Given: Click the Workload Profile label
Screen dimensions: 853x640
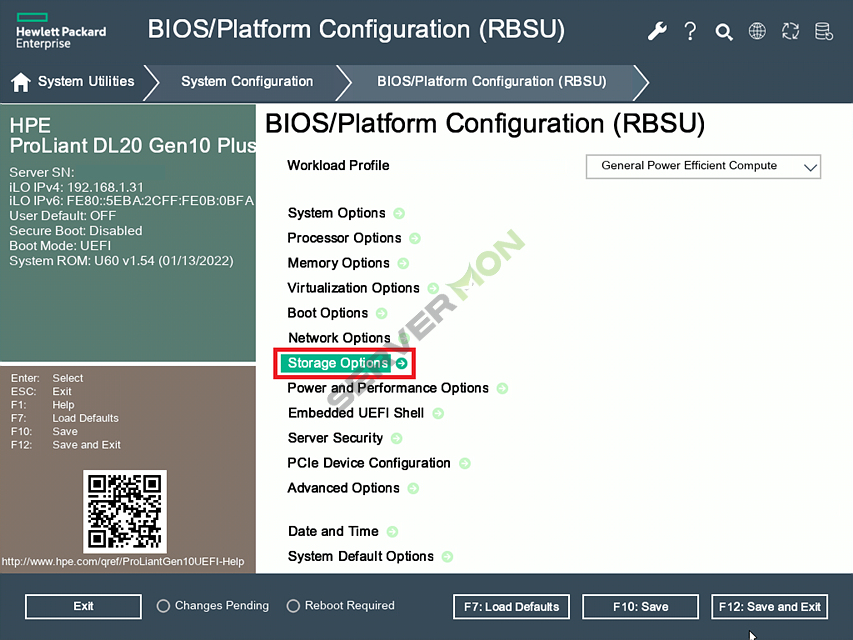Looking at the screenshot, I should 338,165.
